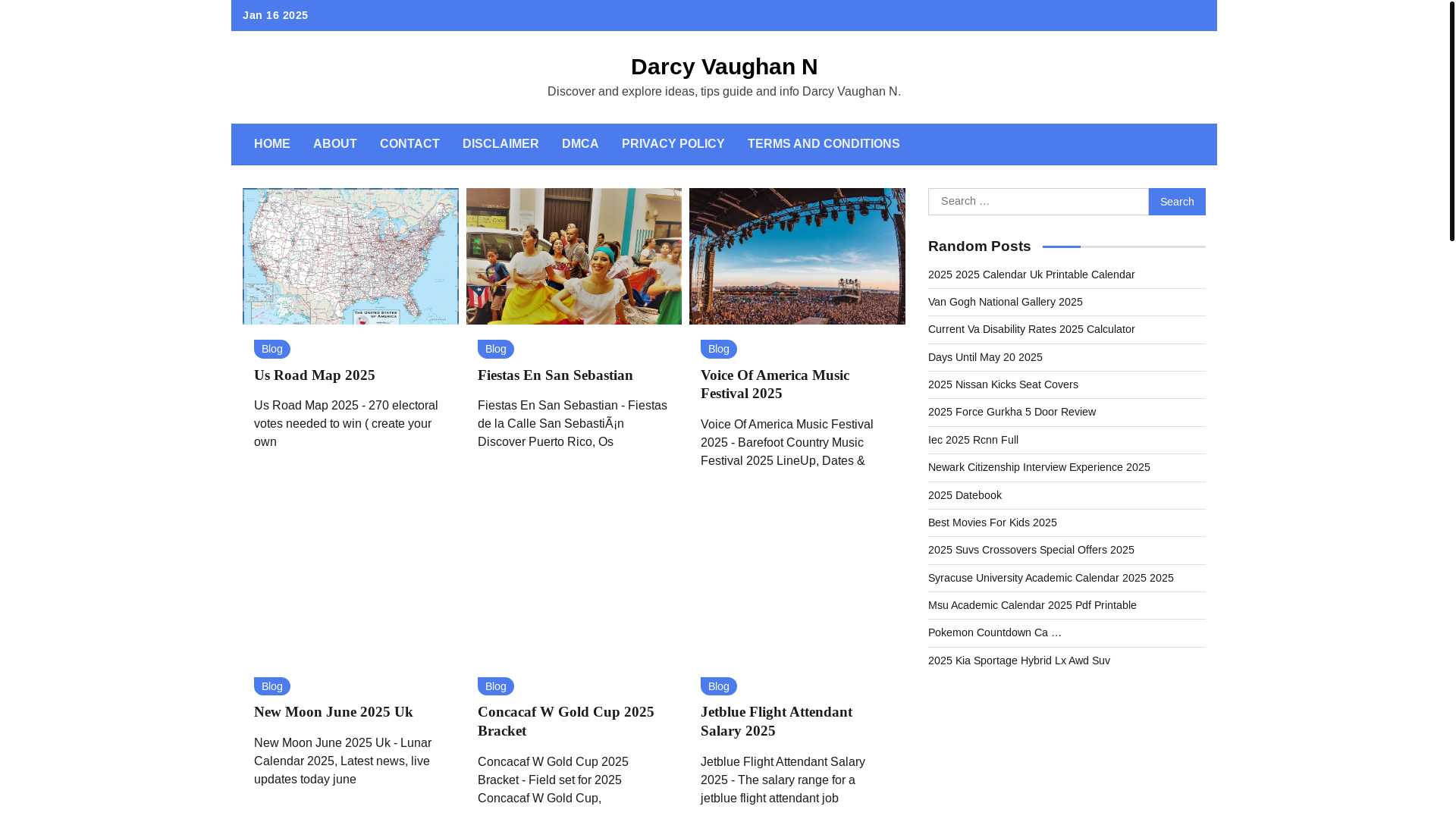The height and width of the screenshot is (819, 1456).
Task: Click the Blog tag above New Moon June 2025 Uk
Action: [272, 686]
